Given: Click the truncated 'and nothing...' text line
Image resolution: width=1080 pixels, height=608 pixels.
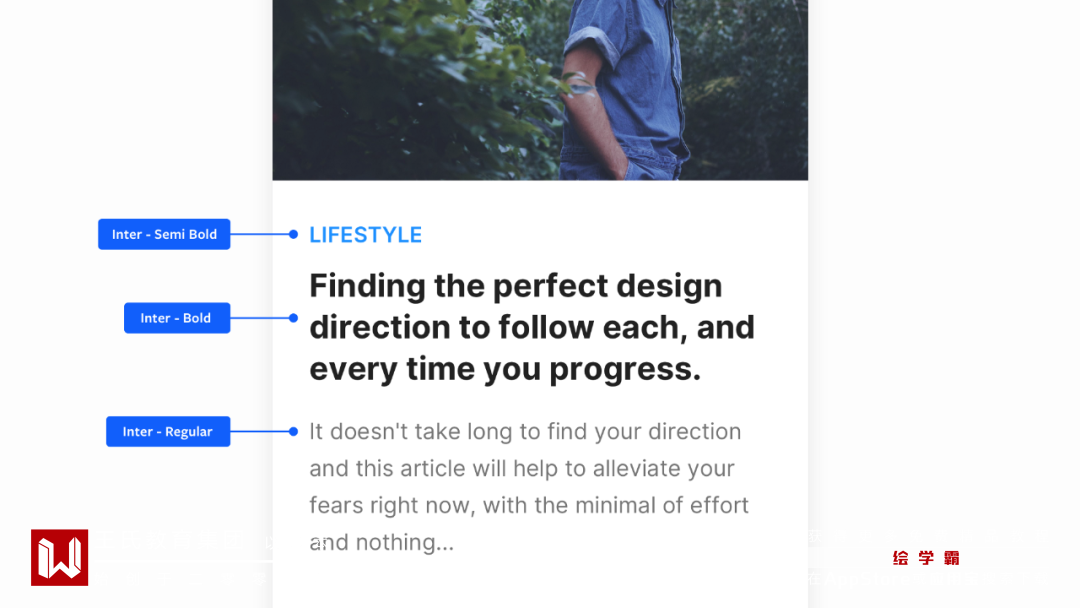Looking at the screenshot, I should click(x=381, y=542).
